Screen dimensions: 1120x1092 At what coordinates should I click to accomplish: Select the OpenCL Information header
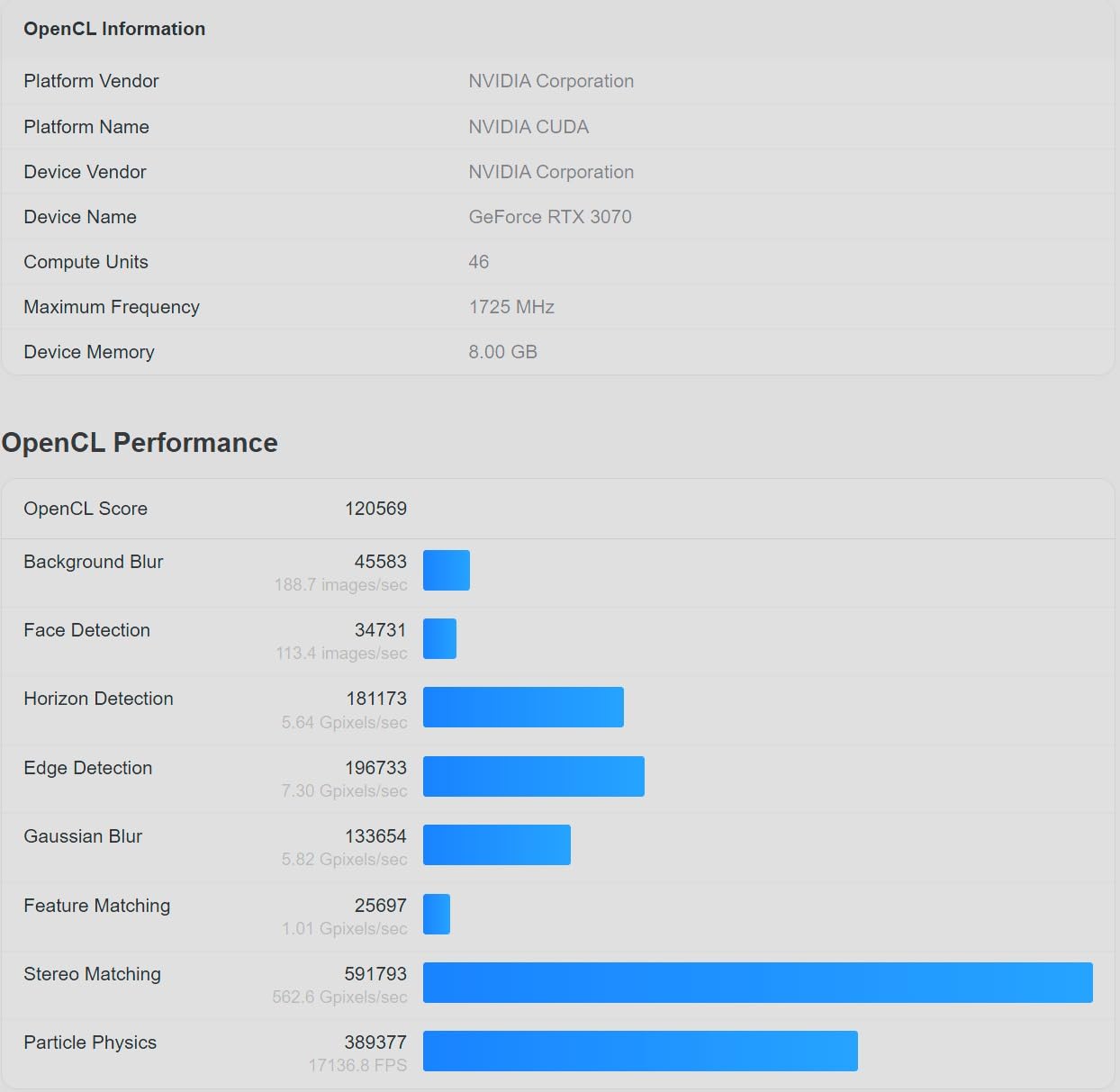coord(114,29)
